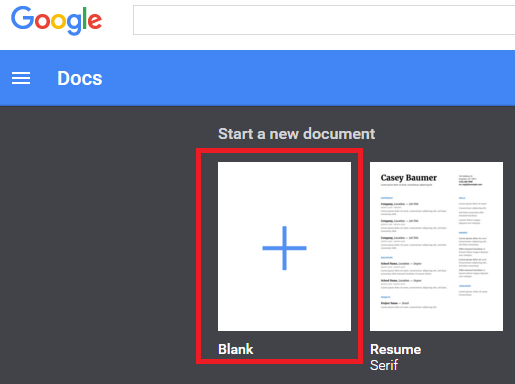Click the 'Start a new document' heading
Screen dimensions: 515x384
point(296,134)
